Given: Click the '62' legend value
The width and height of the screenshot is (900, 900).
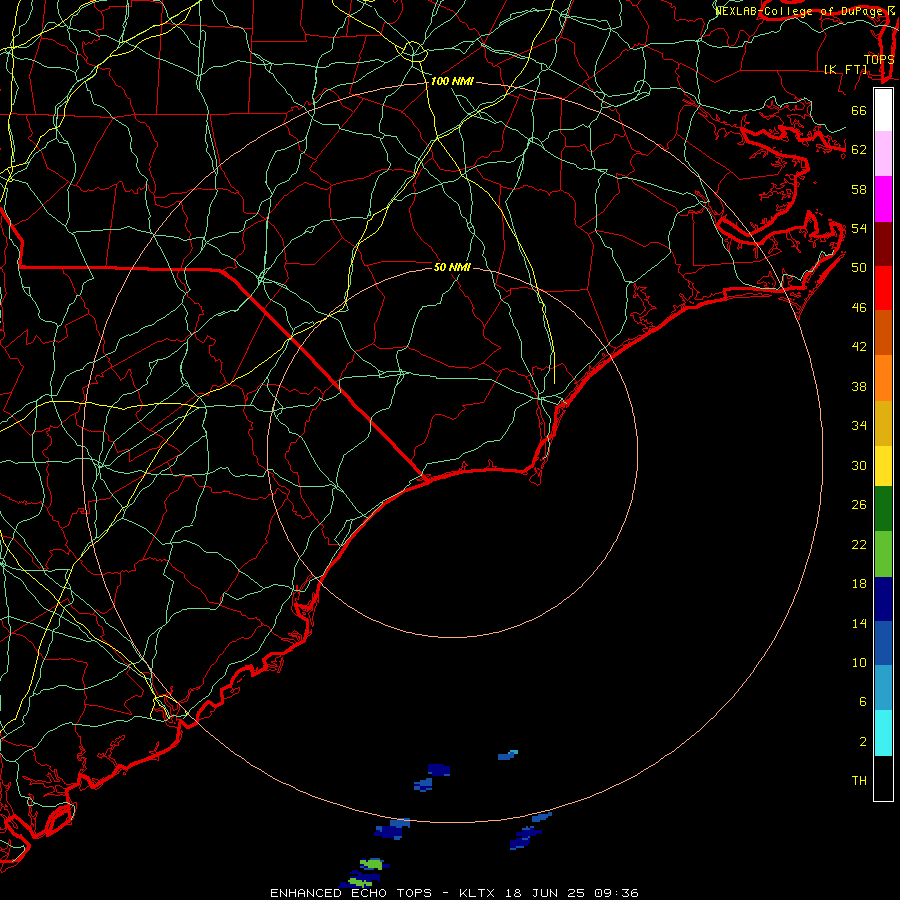Looking at the screenshot, I should point(859,150).
